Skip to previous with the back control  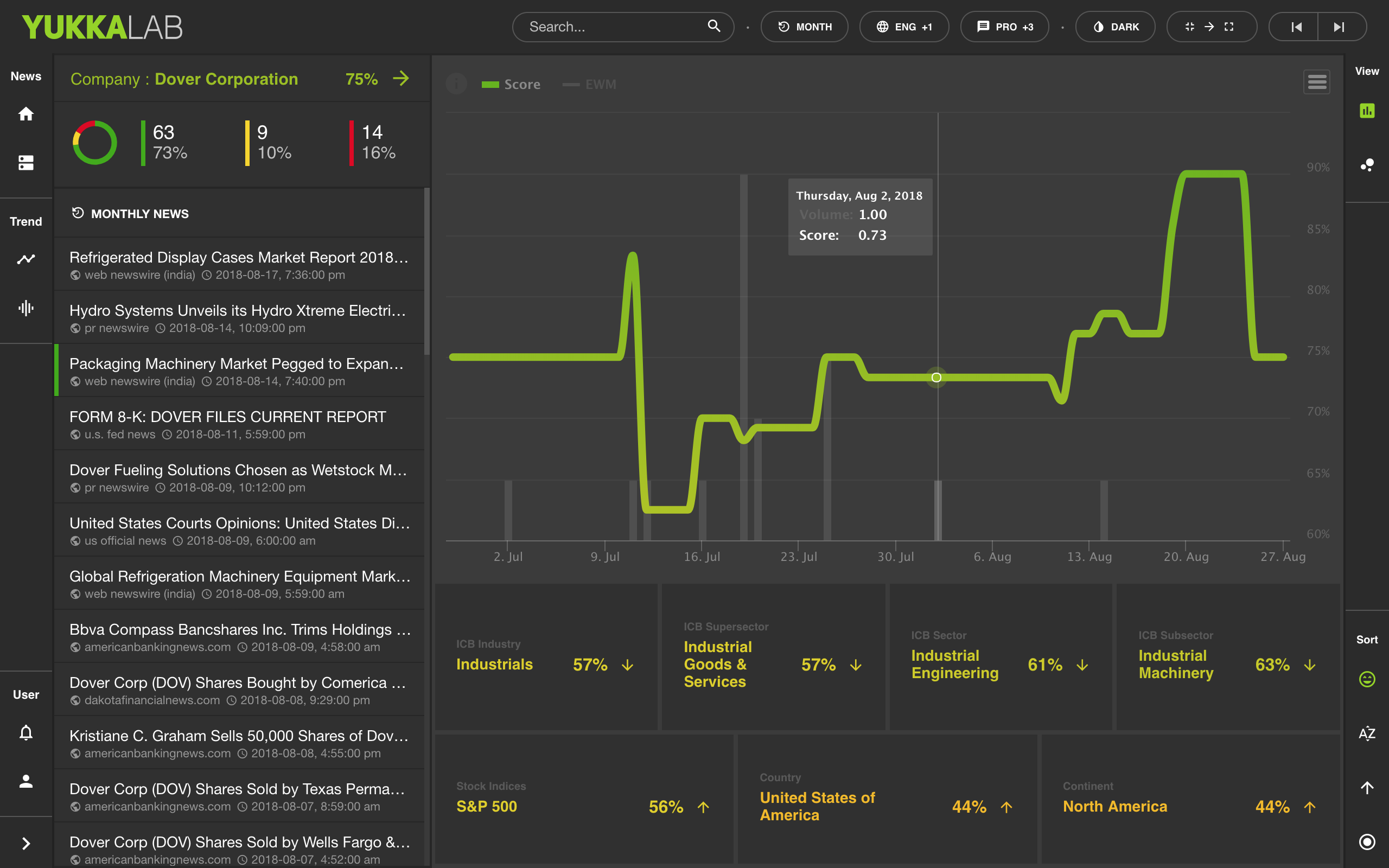[x=1296, y=27]
